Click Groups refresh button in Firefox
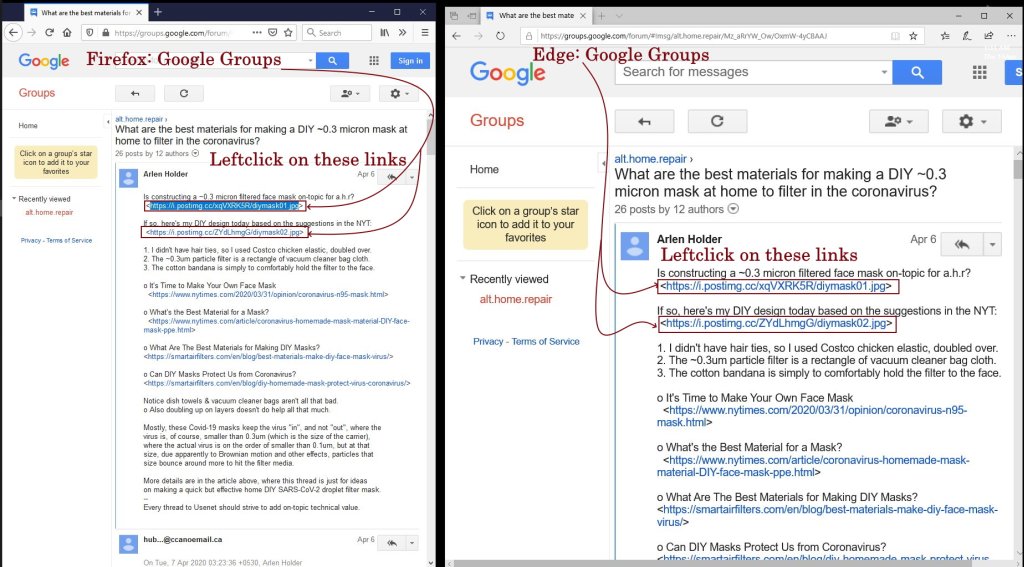1024x567 pixels. (184, 93)
